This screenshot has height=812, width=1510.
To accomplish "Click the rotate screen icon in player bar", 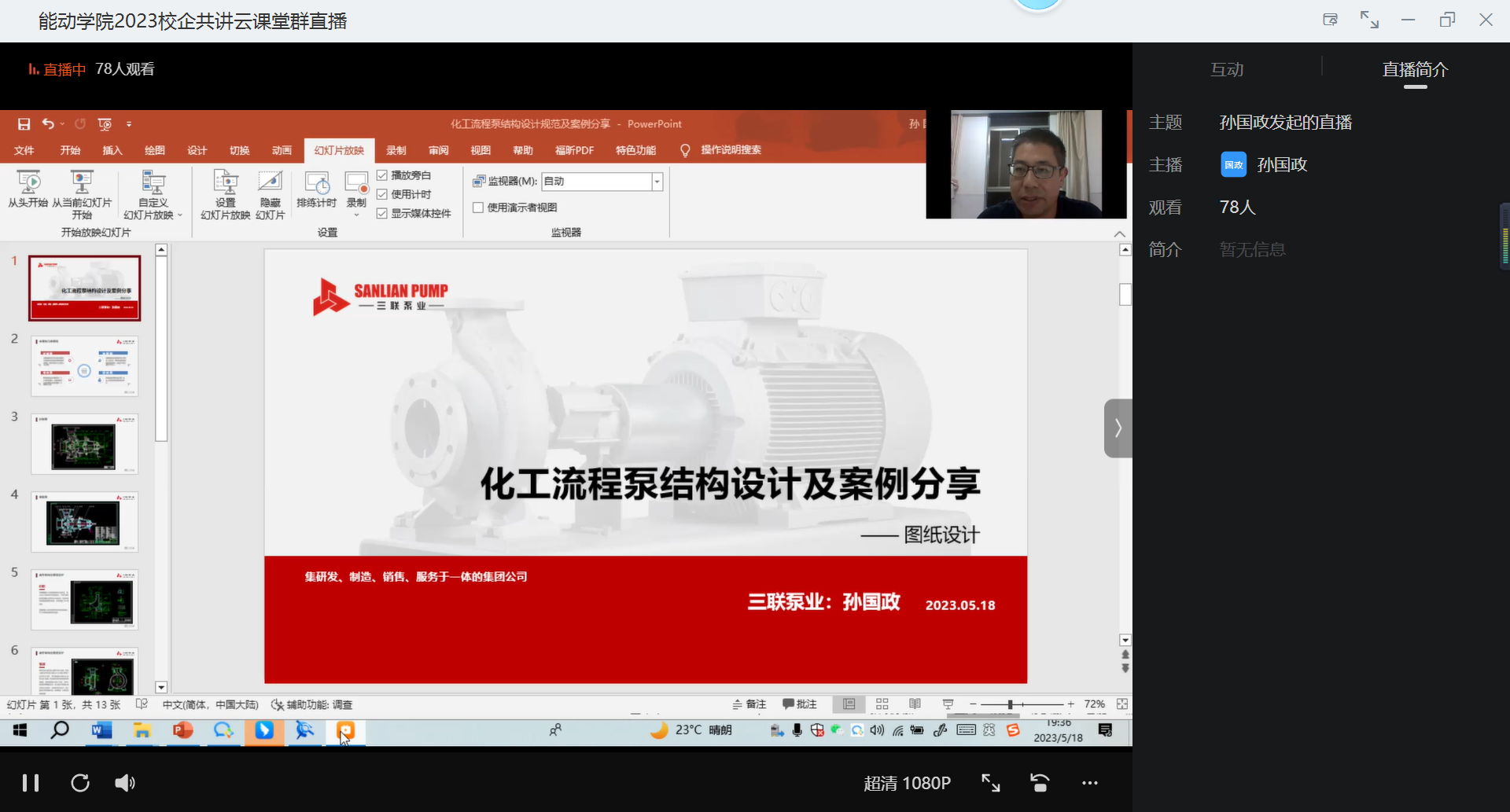I will pyautogui.click(x=1040, y=783).
